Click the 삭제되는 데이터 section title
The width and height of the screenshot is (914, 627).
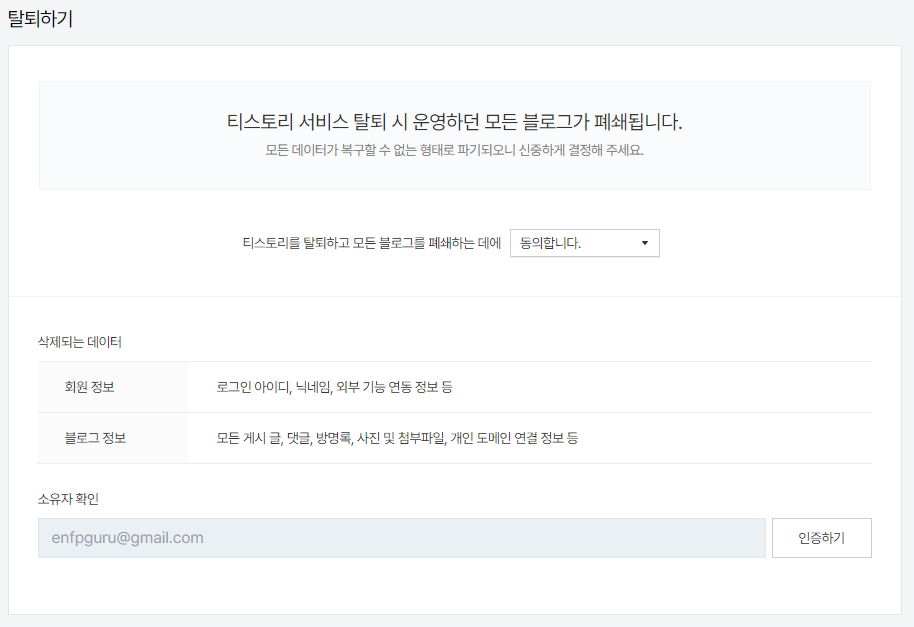[80, 342]
